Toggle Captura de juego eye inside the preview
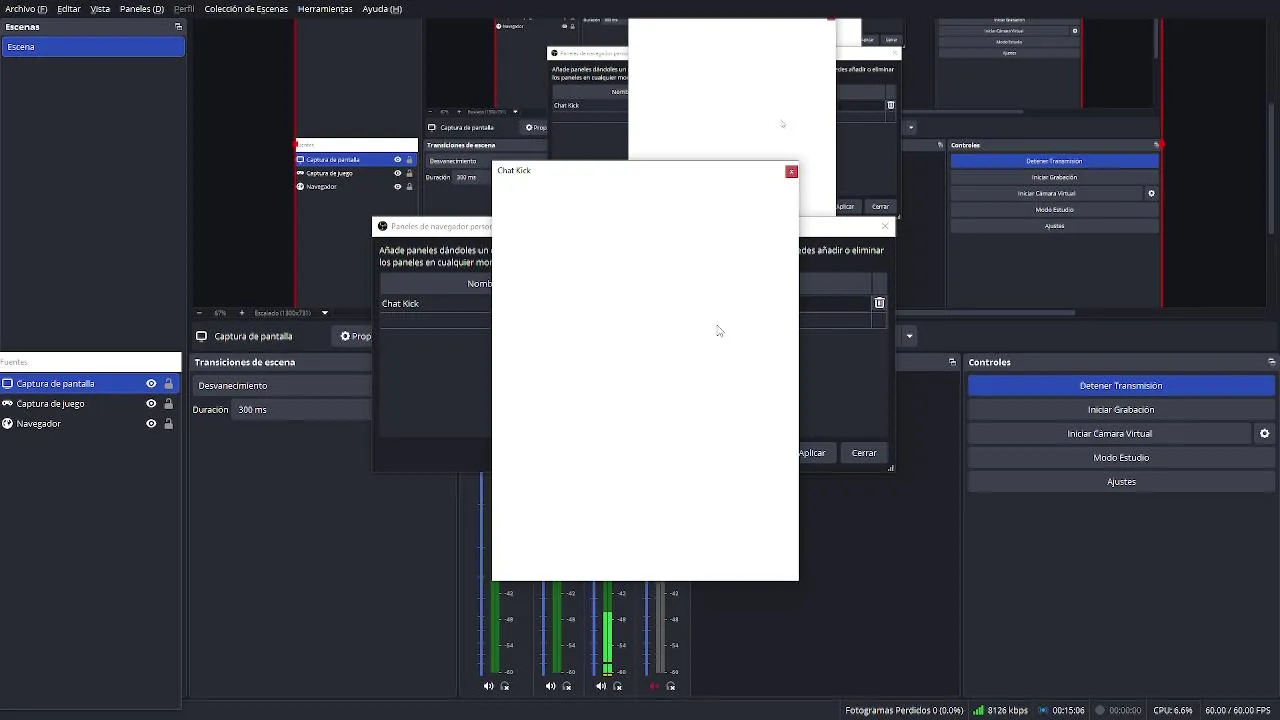Screen dimensions: 1280x720 397,173
